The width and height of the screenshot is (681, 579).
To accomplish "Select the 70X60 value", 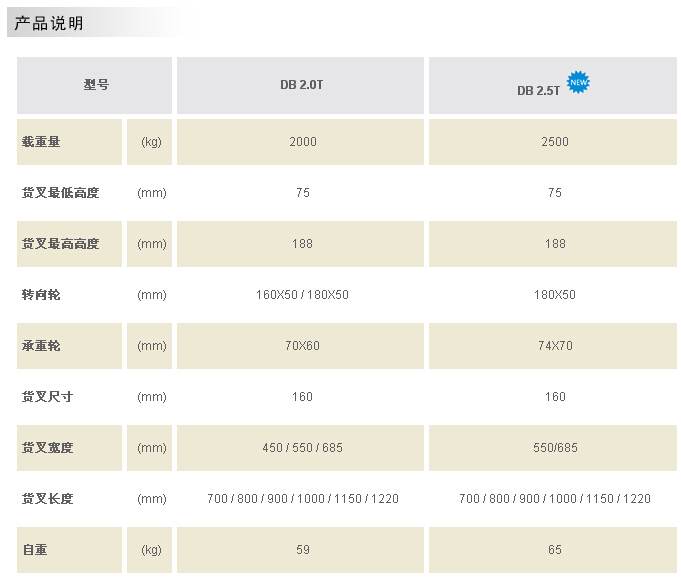I will [302, 346].
